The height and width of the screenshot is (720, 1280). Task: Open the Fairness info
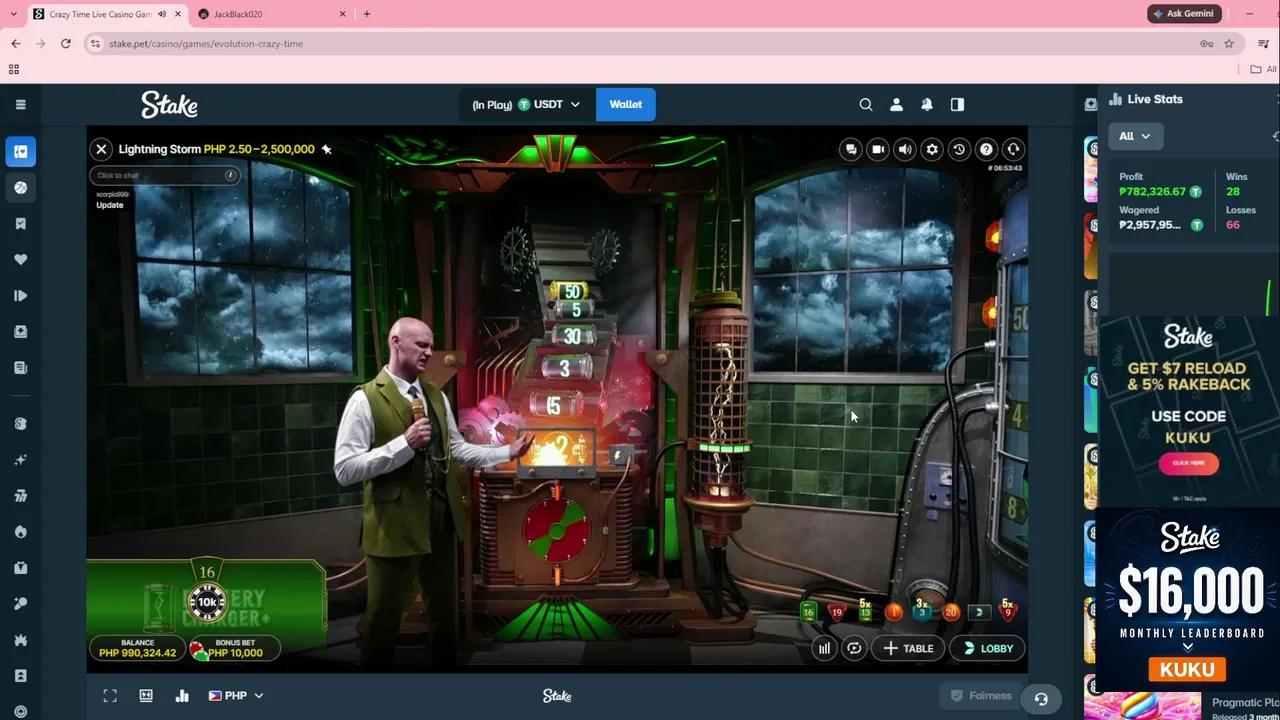981,696
